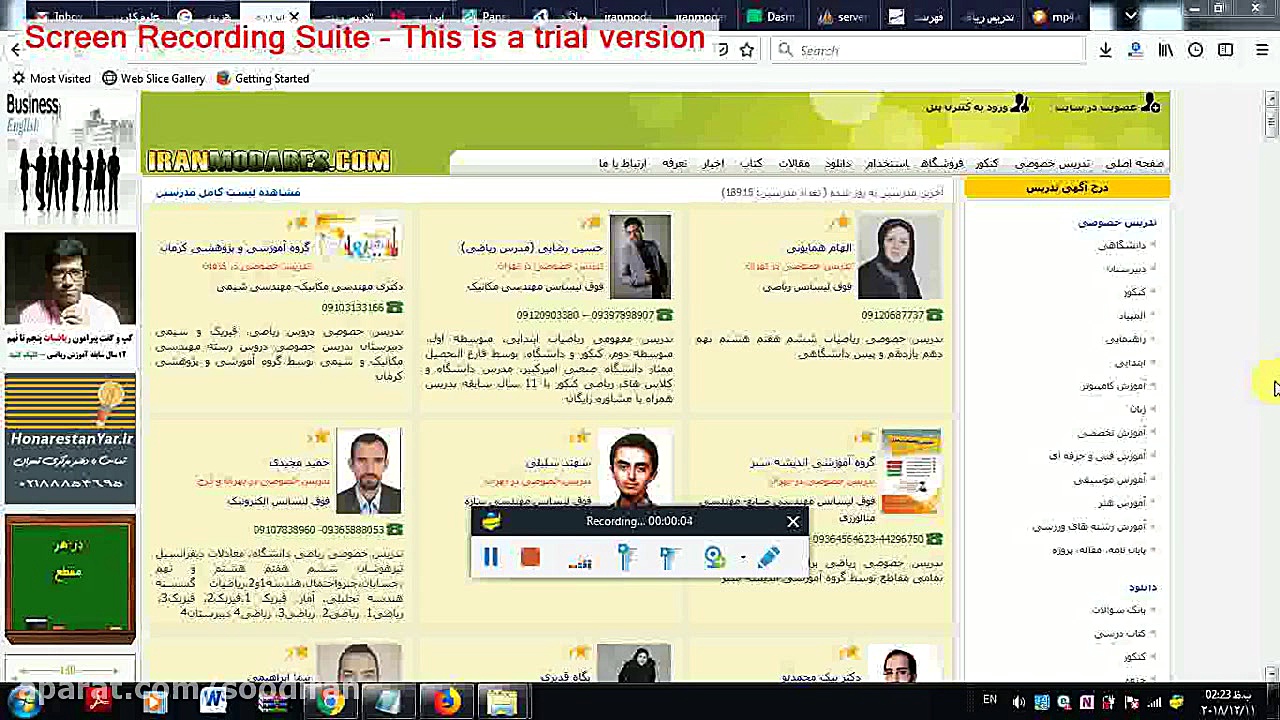Image resolution: width=1280 pixels, height=720 pixels.
Task: Open the آموزش موسیقی sidebar category
Action: point(1112,480)
